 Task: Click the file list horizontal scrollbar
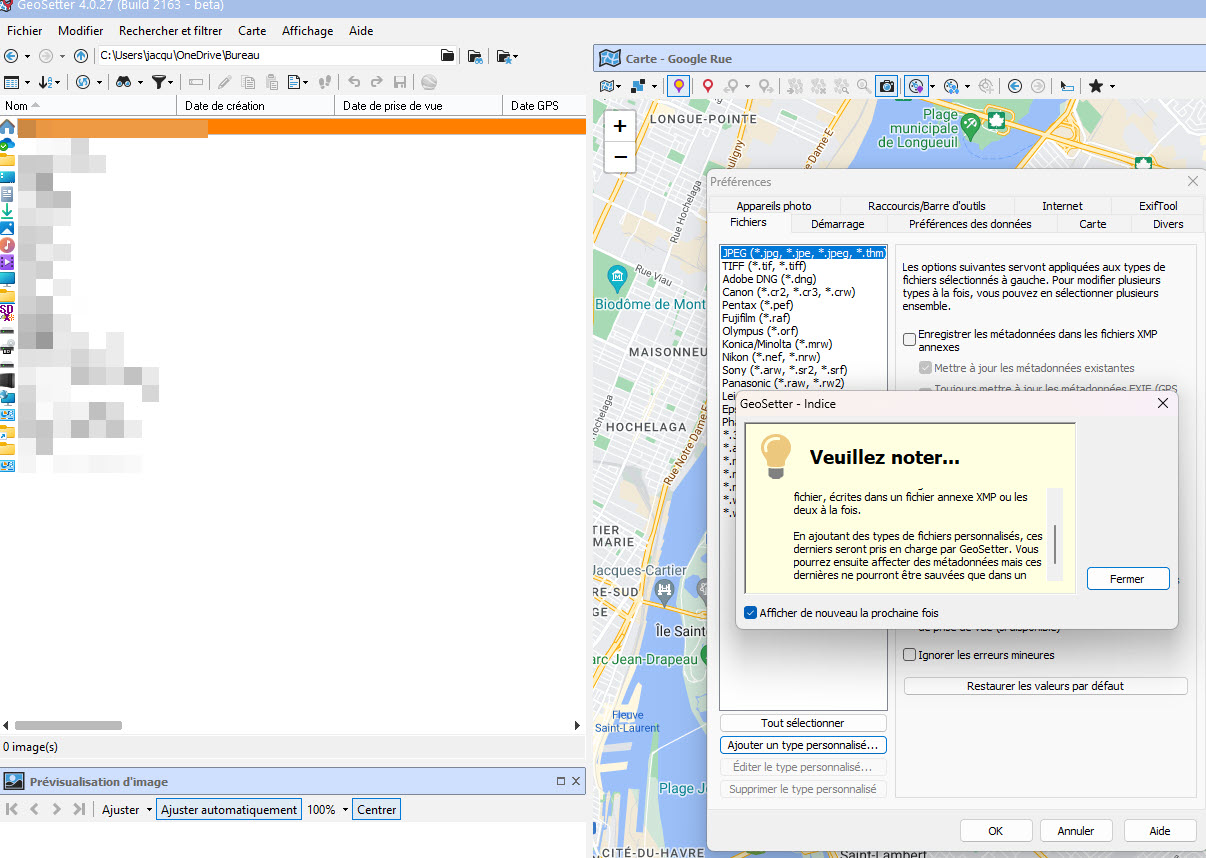68,725
